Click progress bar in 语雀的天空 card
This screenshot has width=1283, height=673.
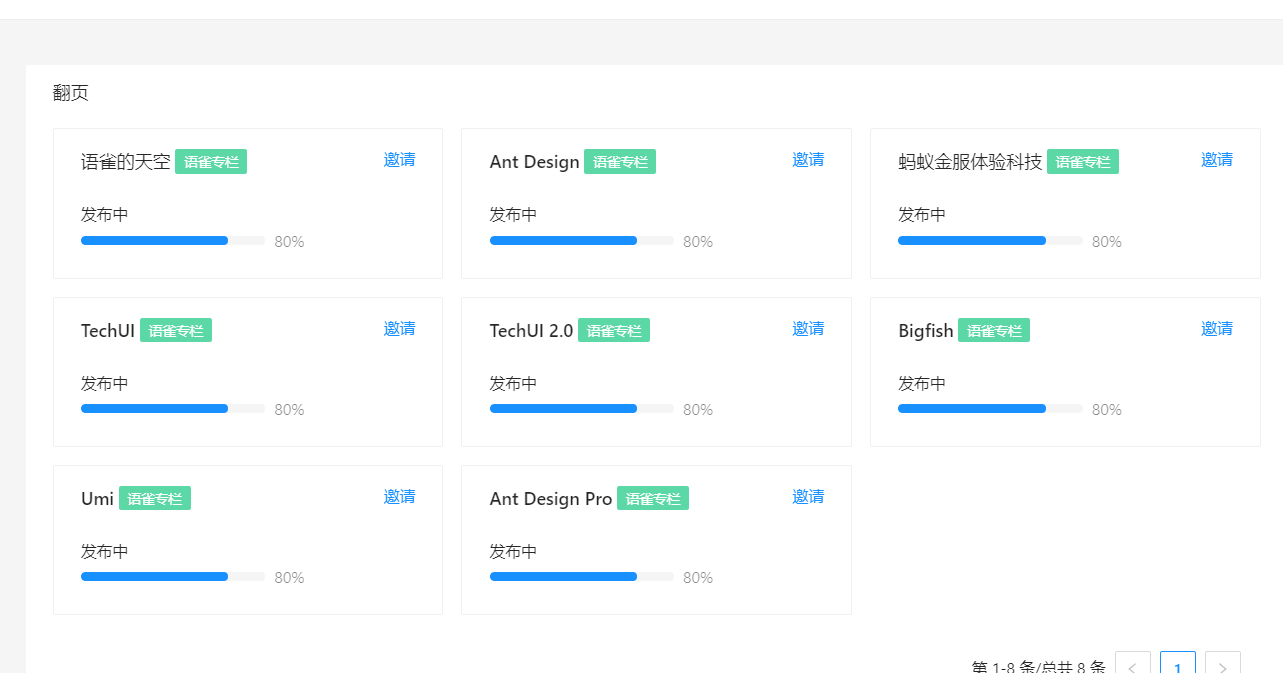(x=173, y=241)
